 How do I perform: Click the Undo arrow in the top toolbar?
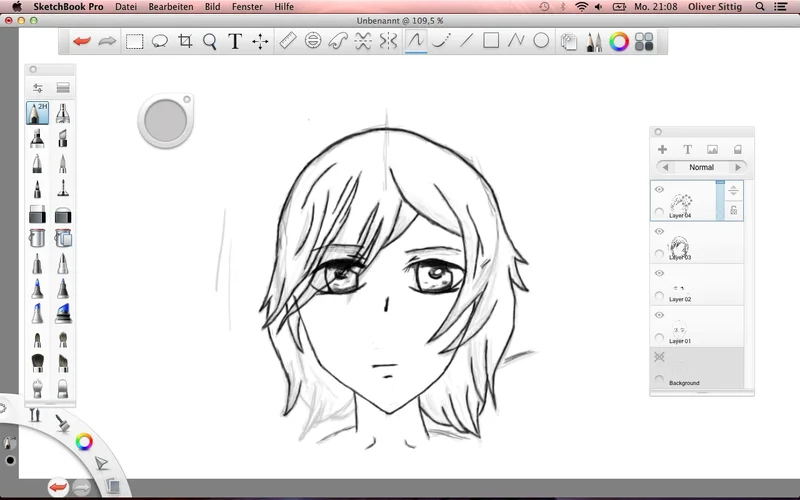(82, 41)
